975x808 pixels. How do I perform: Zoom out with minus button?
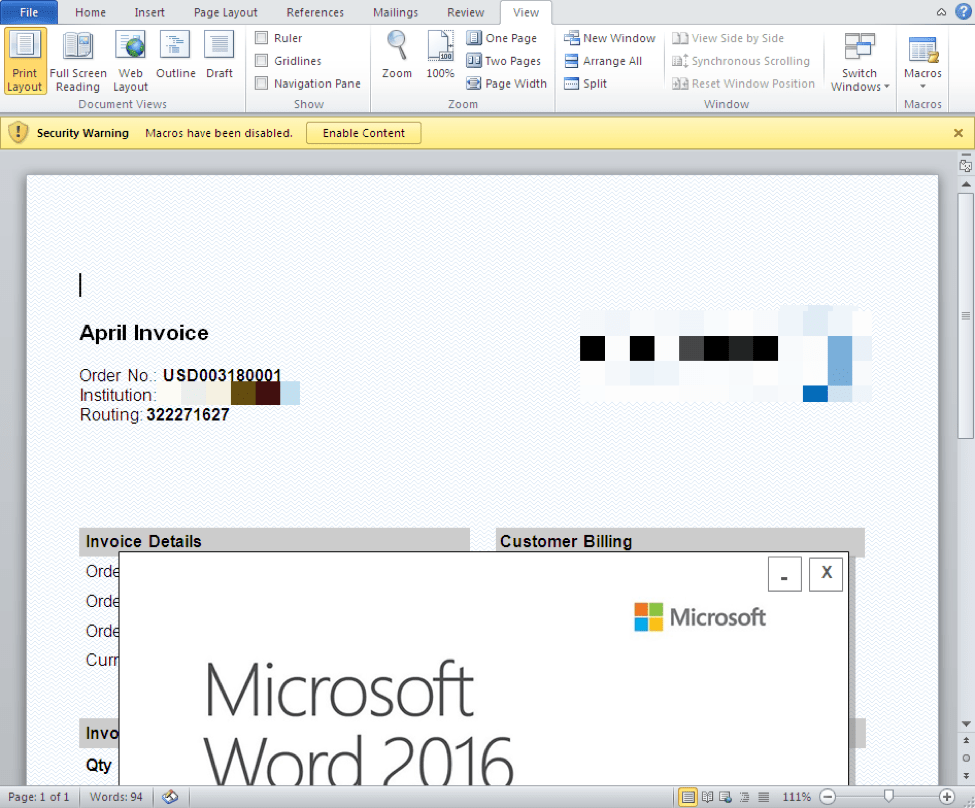(x=827, y=797)
